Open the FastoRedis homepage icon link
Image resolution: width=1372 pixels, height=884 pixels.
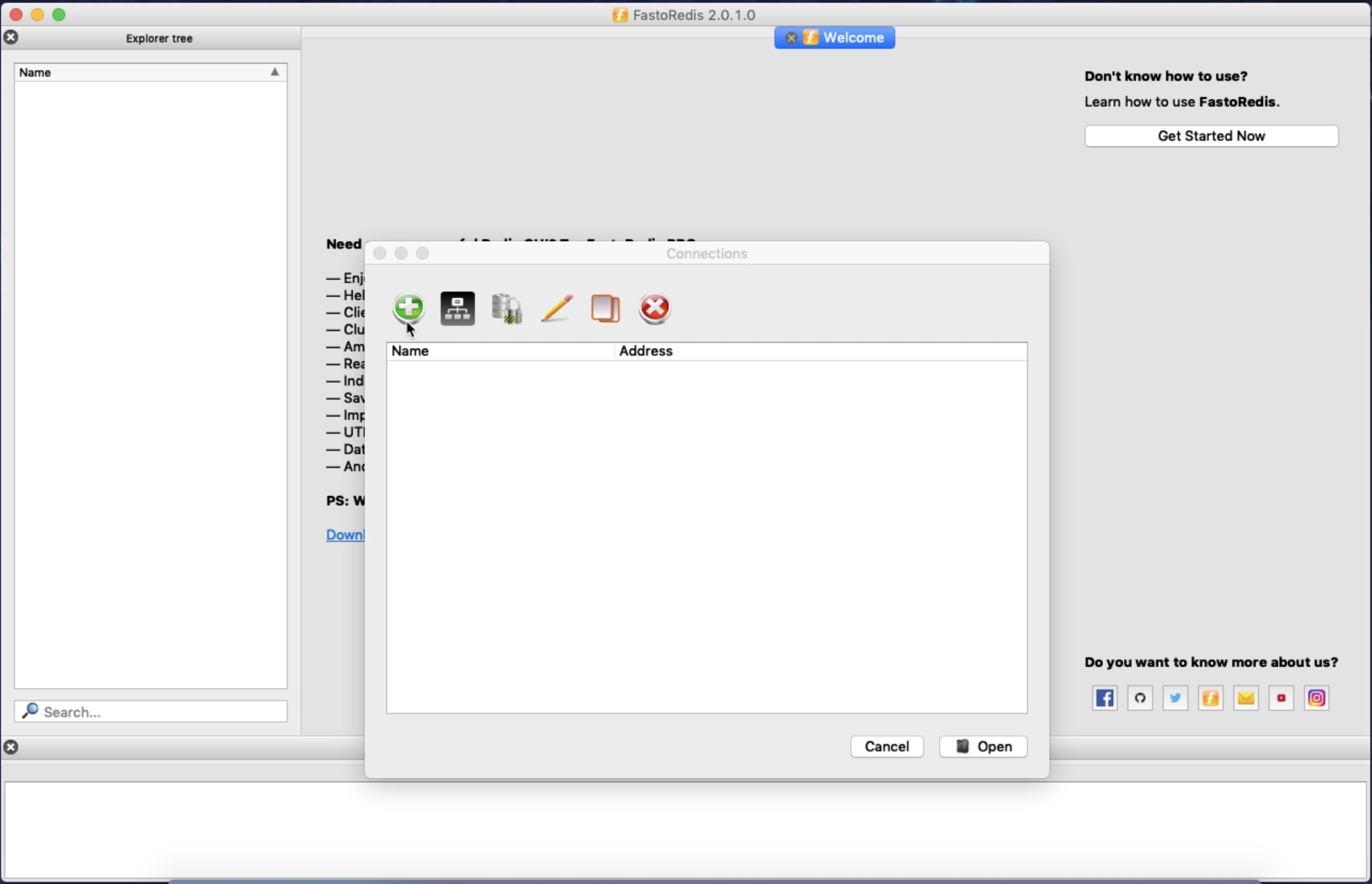point(1211,698)
